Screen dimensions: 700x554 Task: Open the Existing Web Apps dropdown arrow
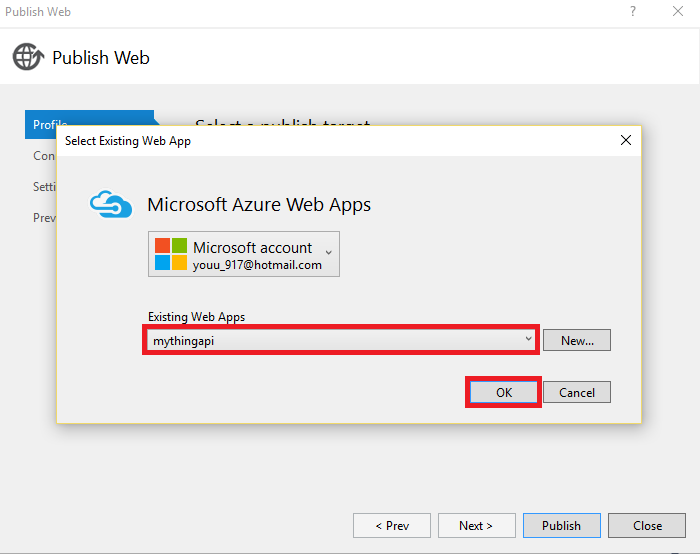pyautogui.click(x=528, y=340)
